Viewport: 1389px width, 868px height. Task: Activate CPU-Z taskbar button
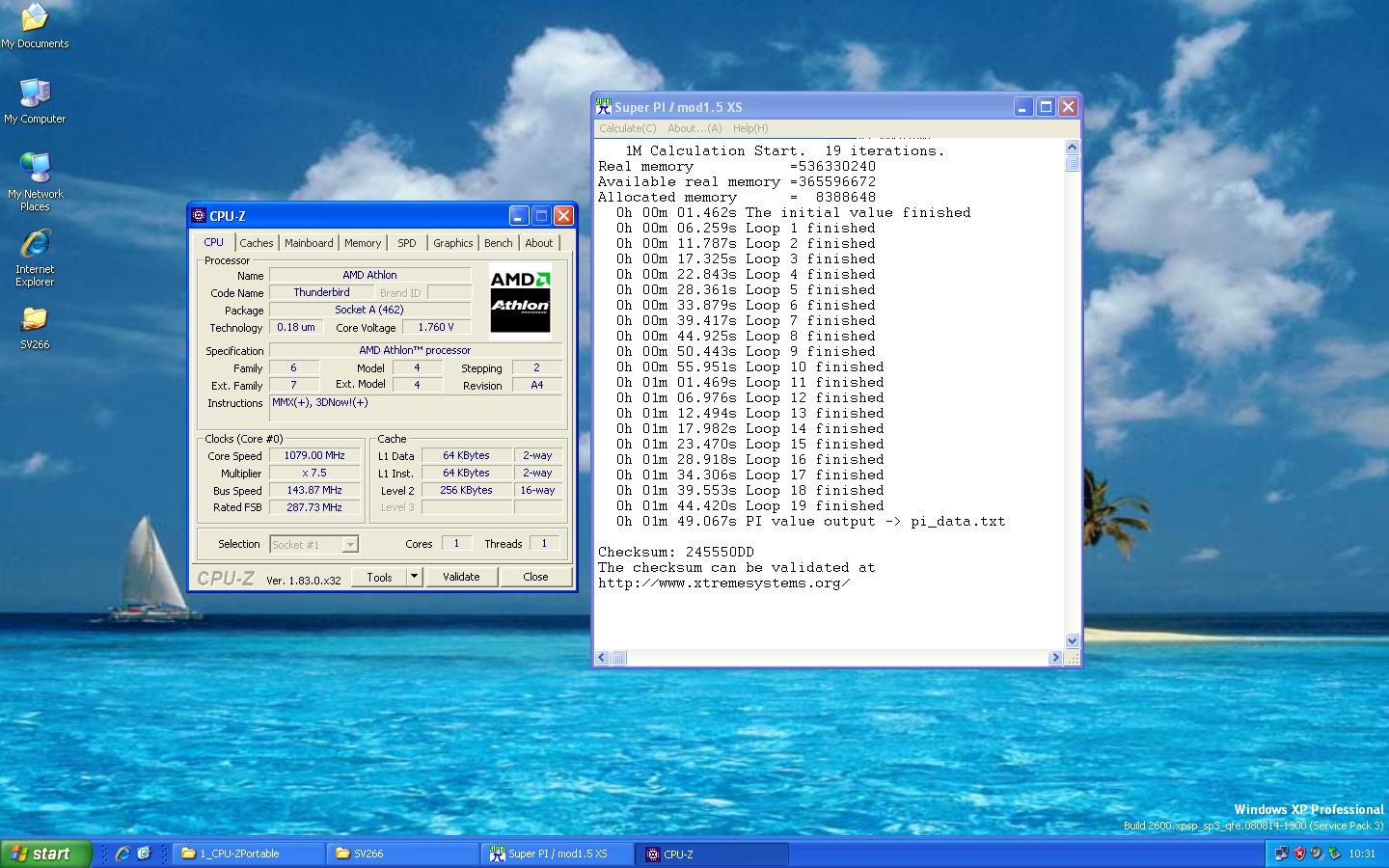click(x=713, y=854)
